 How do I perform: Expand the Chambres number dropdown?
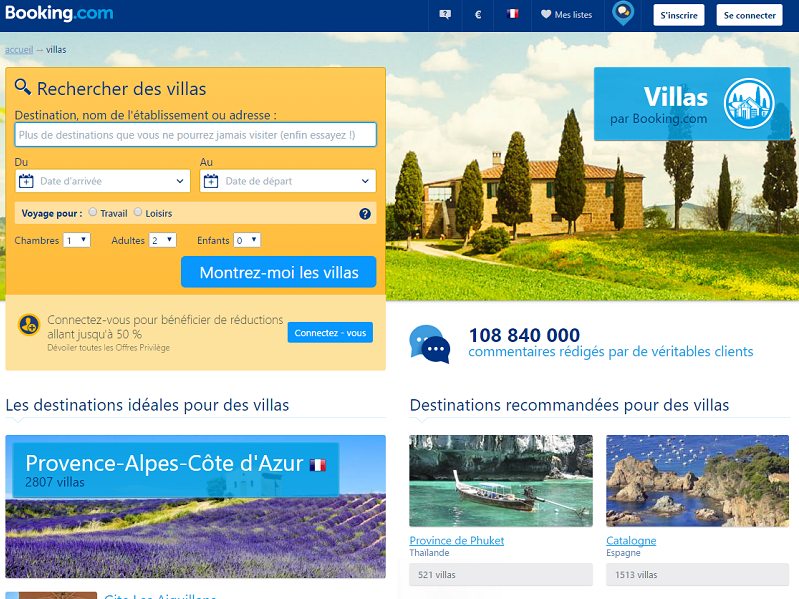pyautogui.click(x=76, y=240)
